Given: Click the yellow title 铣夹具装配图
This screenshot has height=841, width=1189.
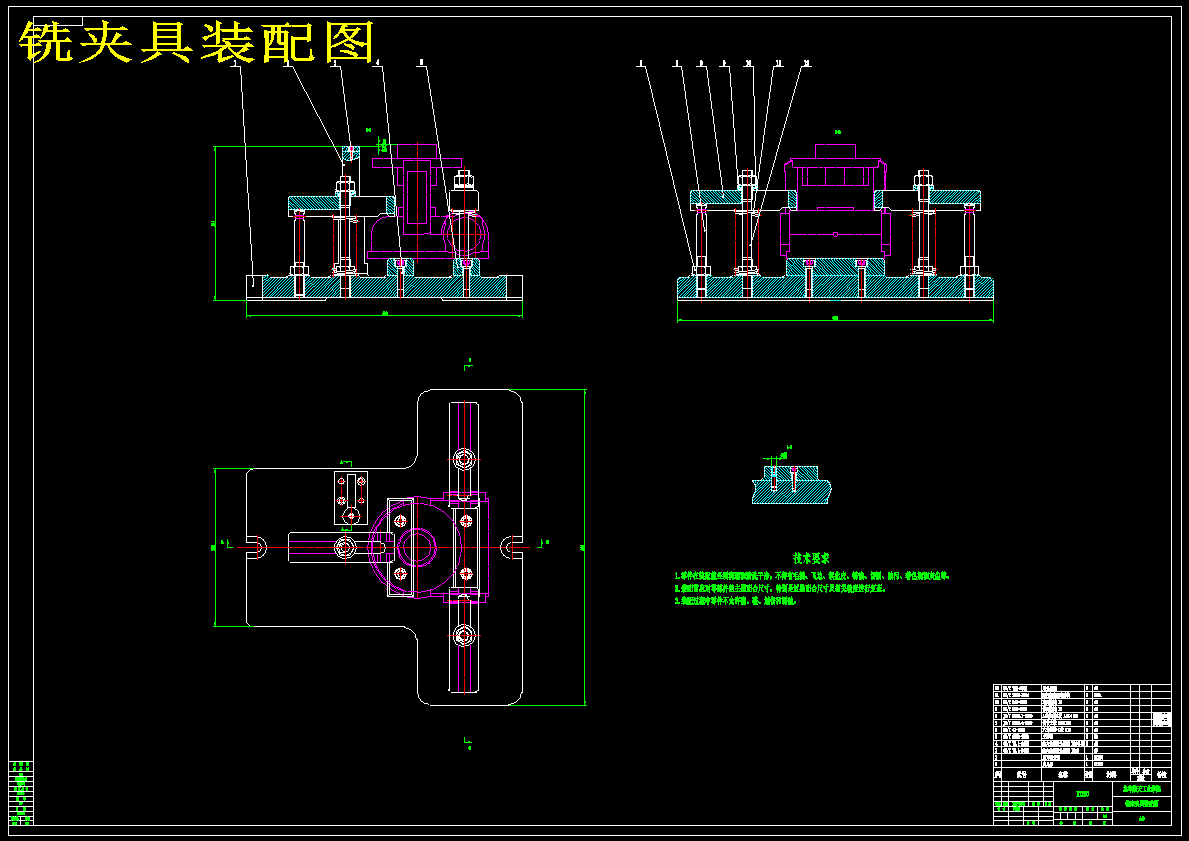Looking at the screenshot, I should click(197, 42).
